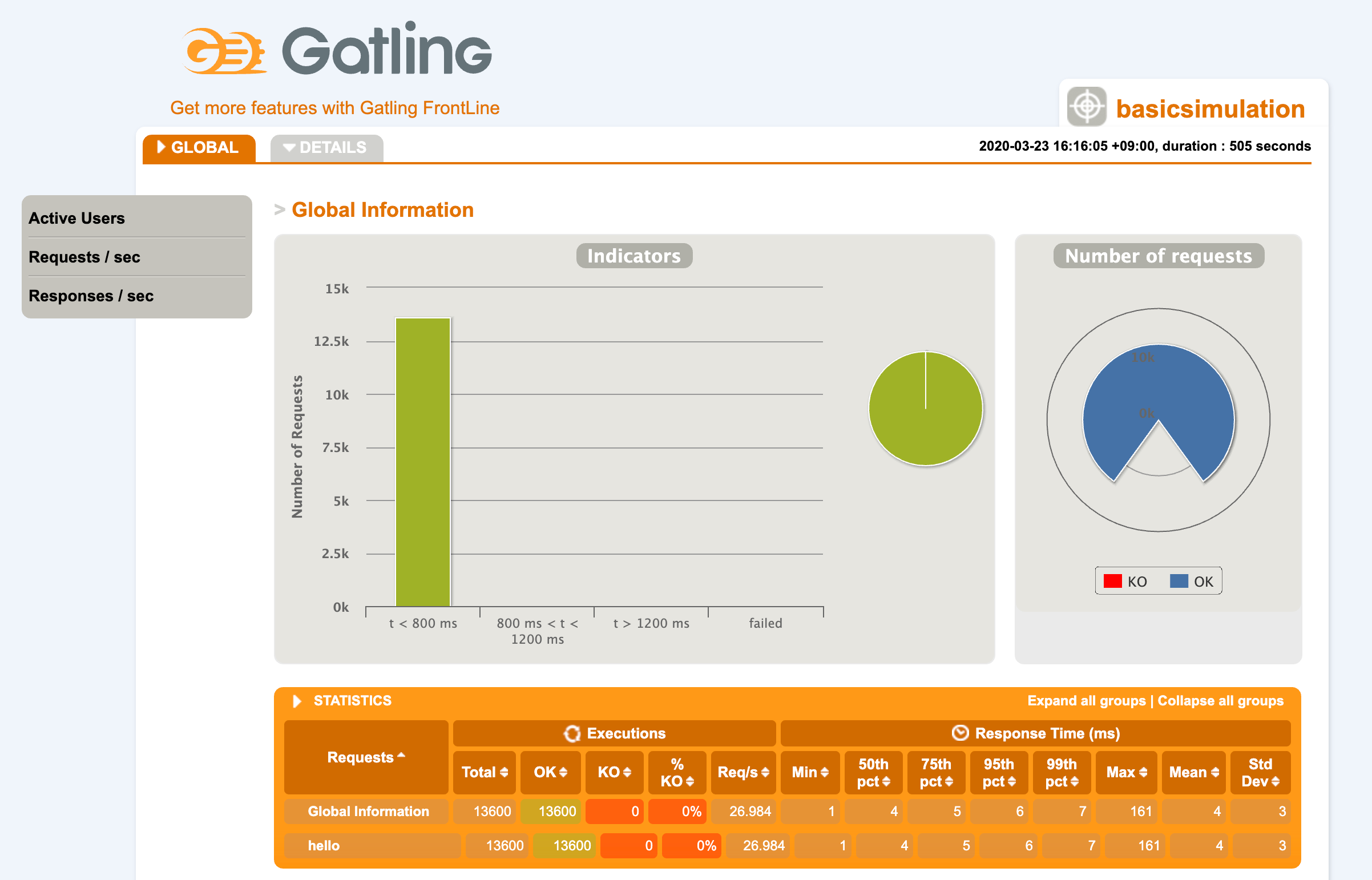Switch to the GLOBAL tab
1372x880 pixels.
pos(199,147)
